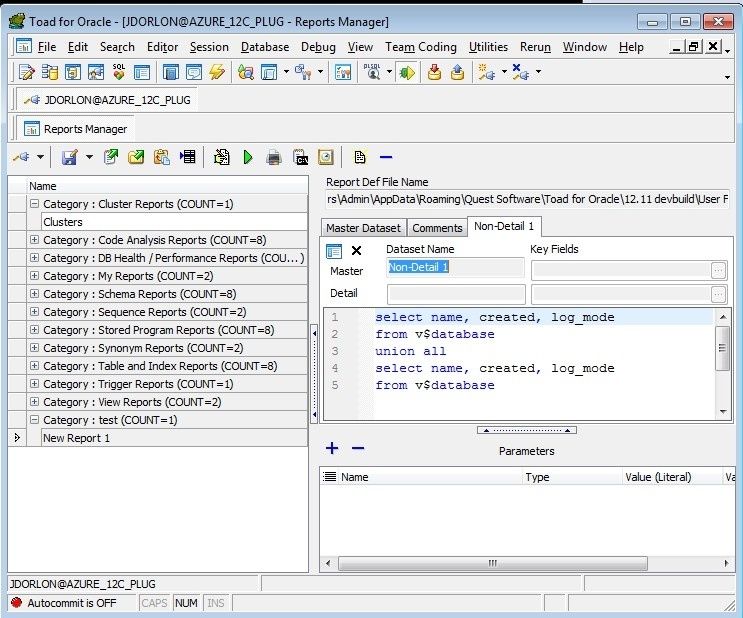The image size is (743, 618).
Task: Click the import report definitions icon
Action: (136, 157)
